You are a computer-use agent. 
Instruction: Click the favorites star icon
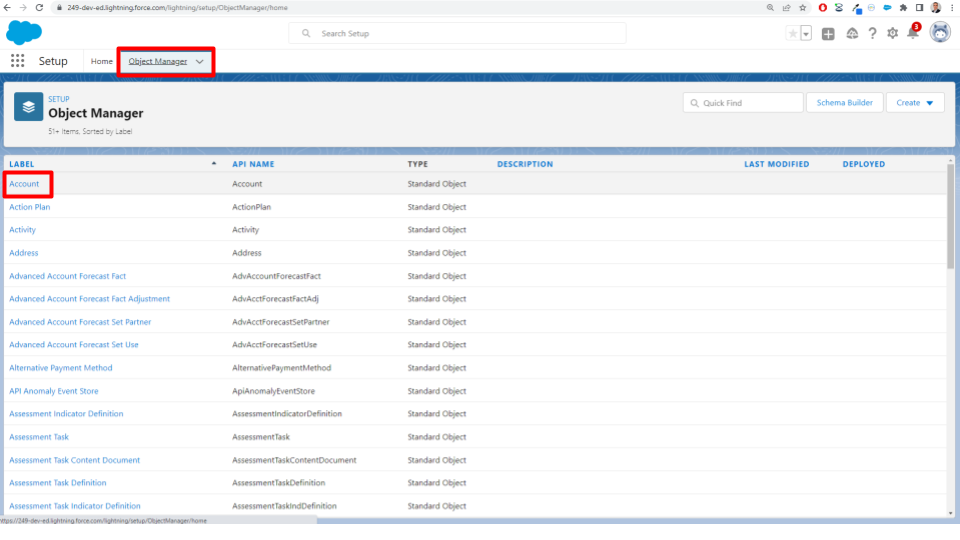793,34
